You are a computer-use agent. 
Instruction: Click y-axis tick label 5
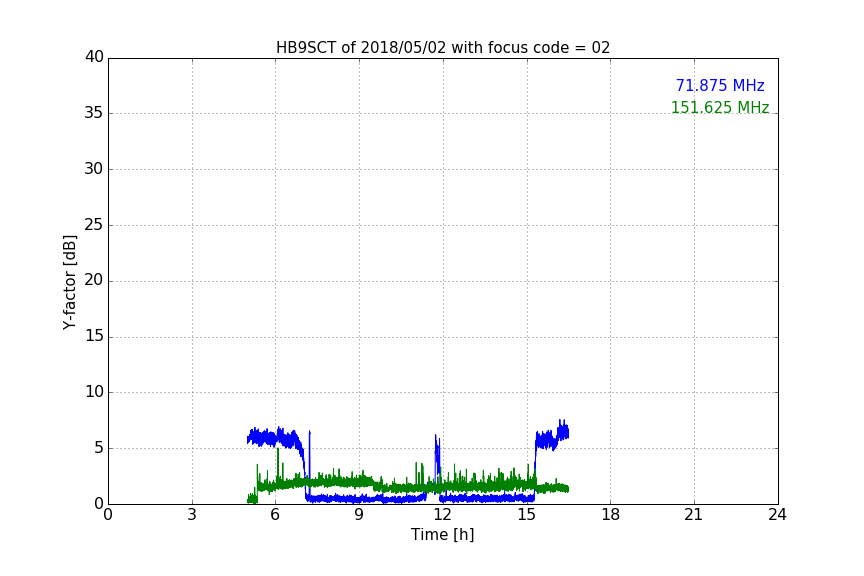99,448
